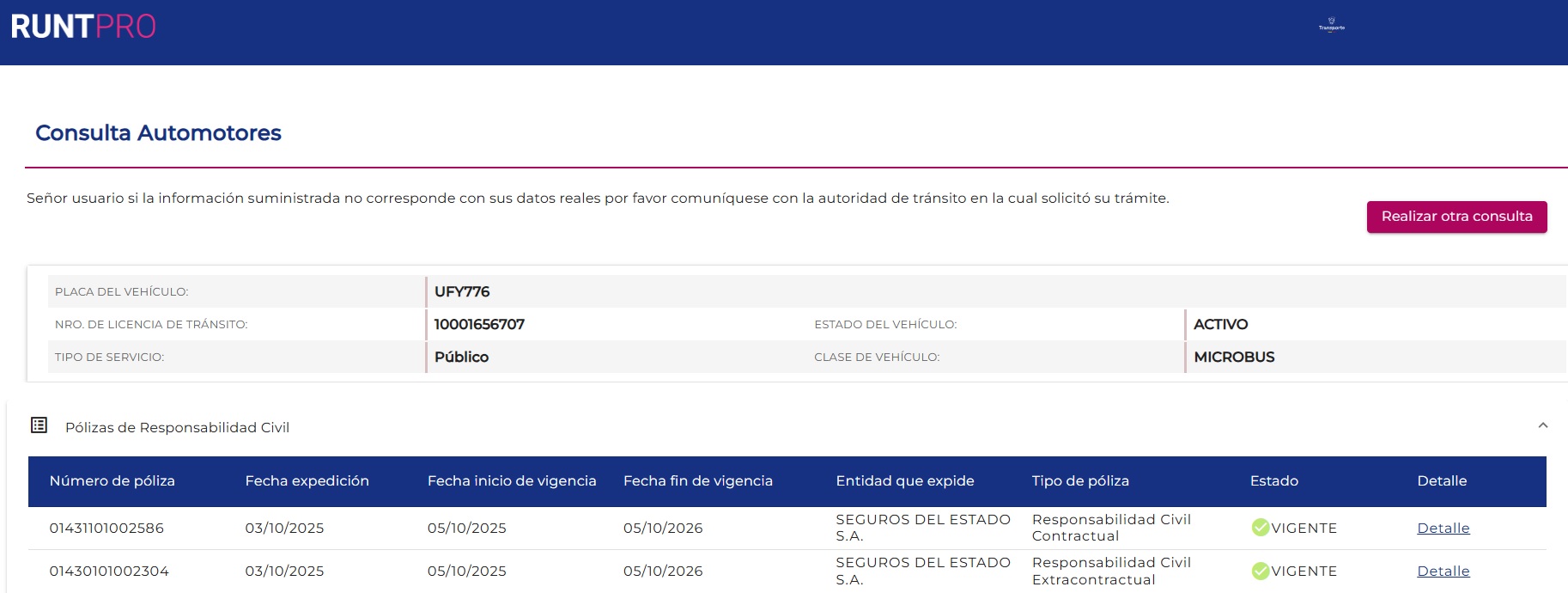Click the Transporte ministry logo in header
Image resolution: width=1568 pixels, height=593 pixels.
tap(1331, 25)
